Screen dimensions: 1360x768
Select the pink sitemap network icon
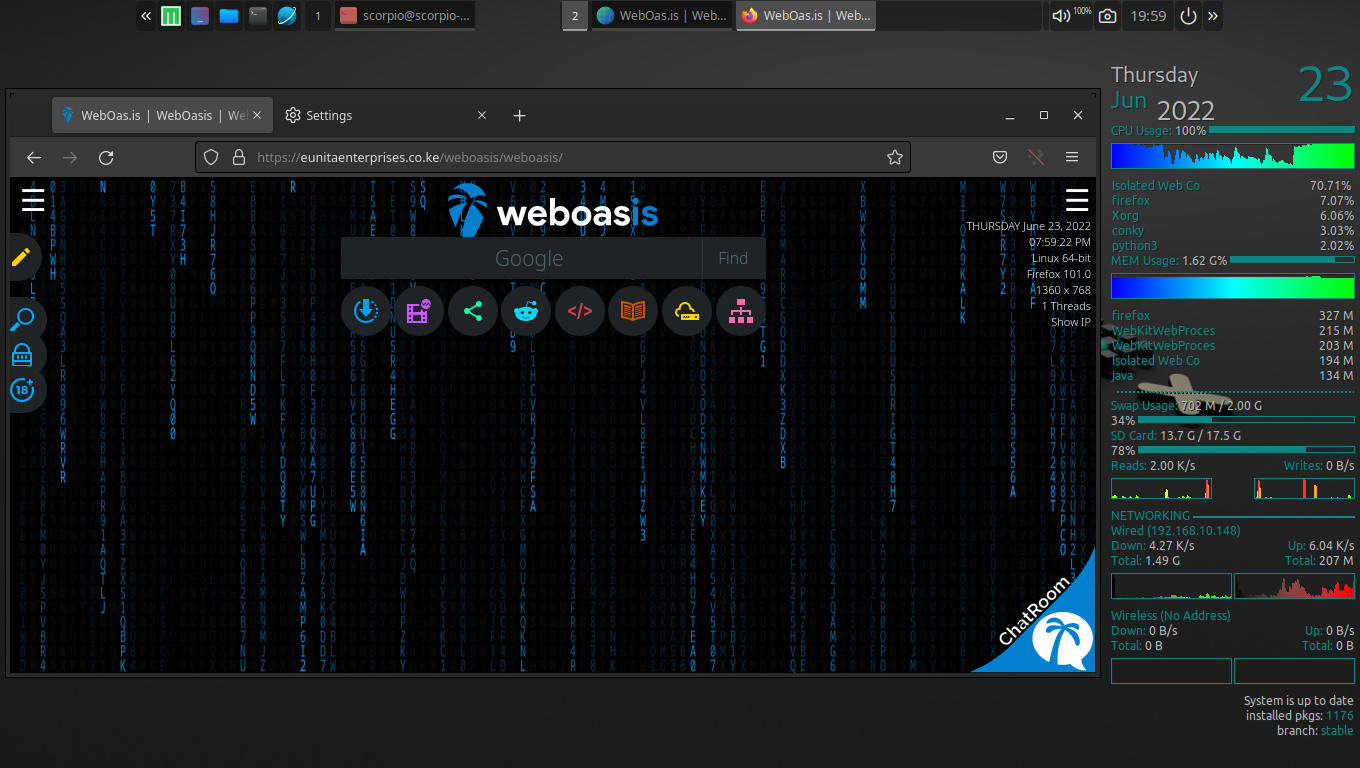point(740,311)
